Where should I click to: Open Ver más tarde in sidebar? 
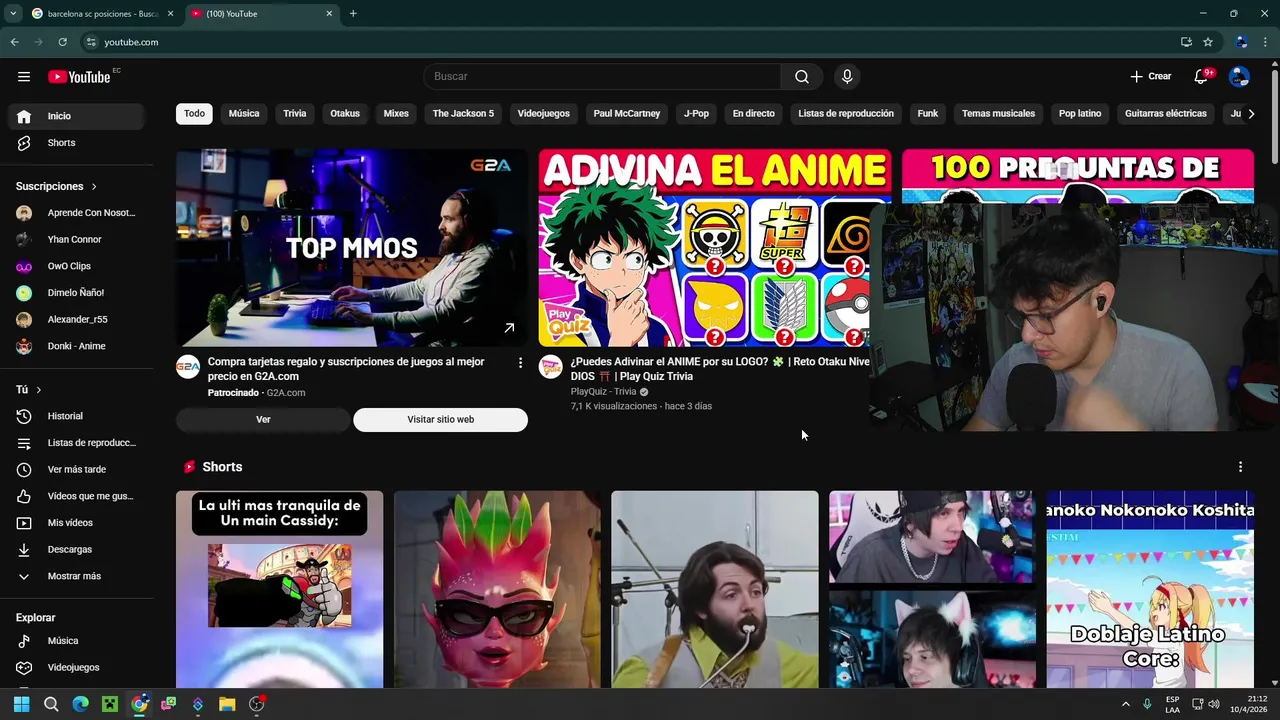[77, 469]
